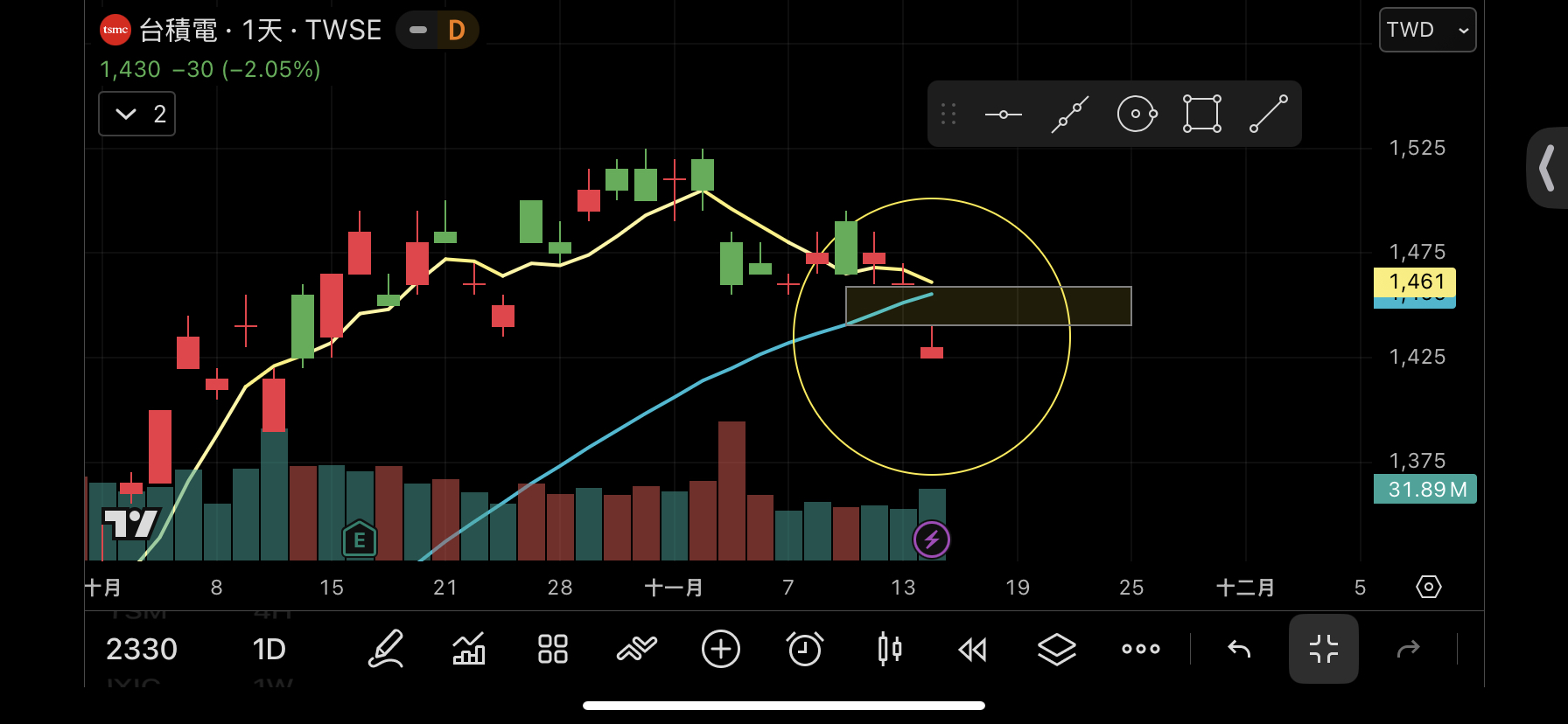Open the object tree layers icon
This screenshot has height=724, width=1568.
1057,649
